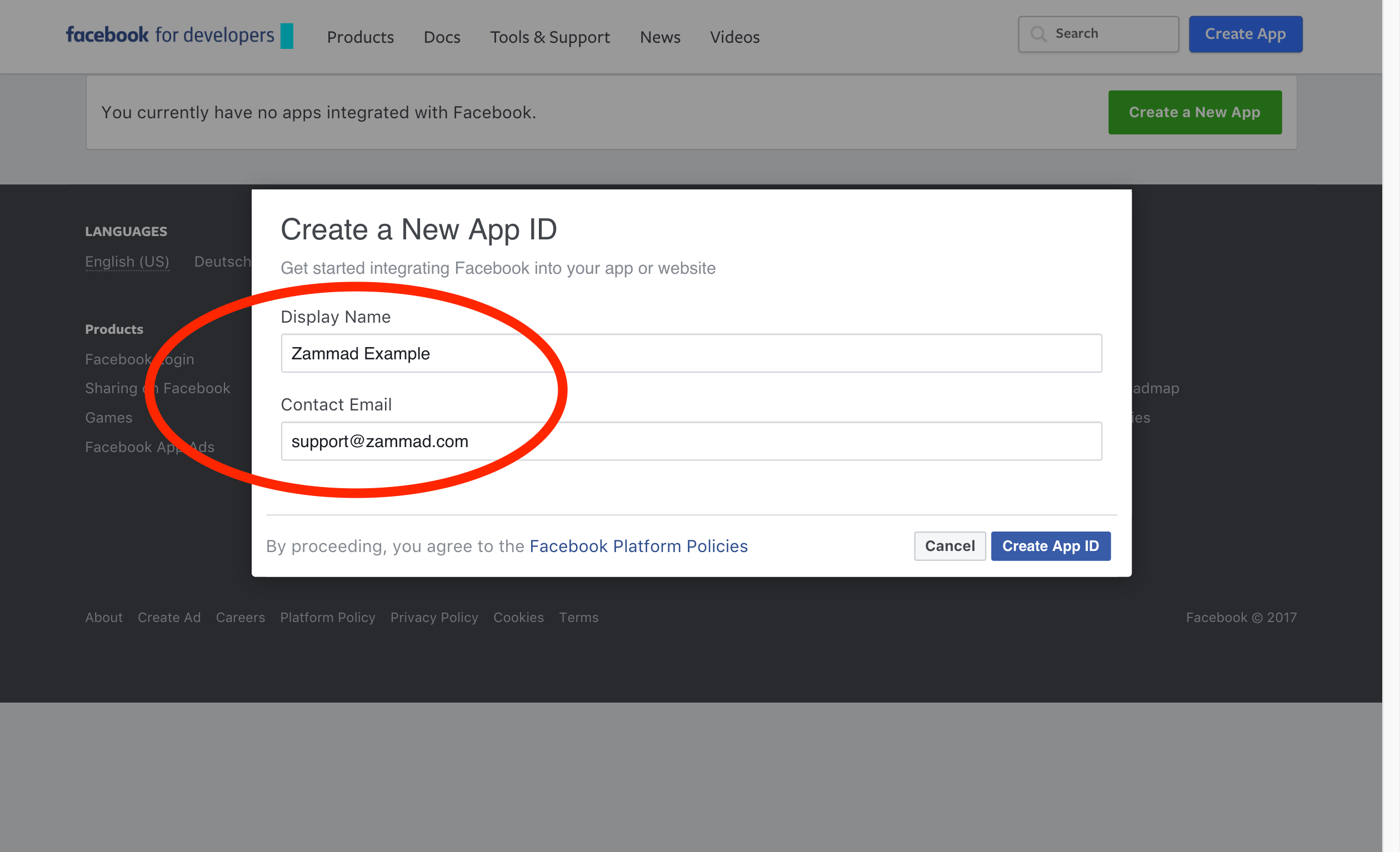Go to the Videos section
1400x852 pixels.
click(x=734, y=37)
